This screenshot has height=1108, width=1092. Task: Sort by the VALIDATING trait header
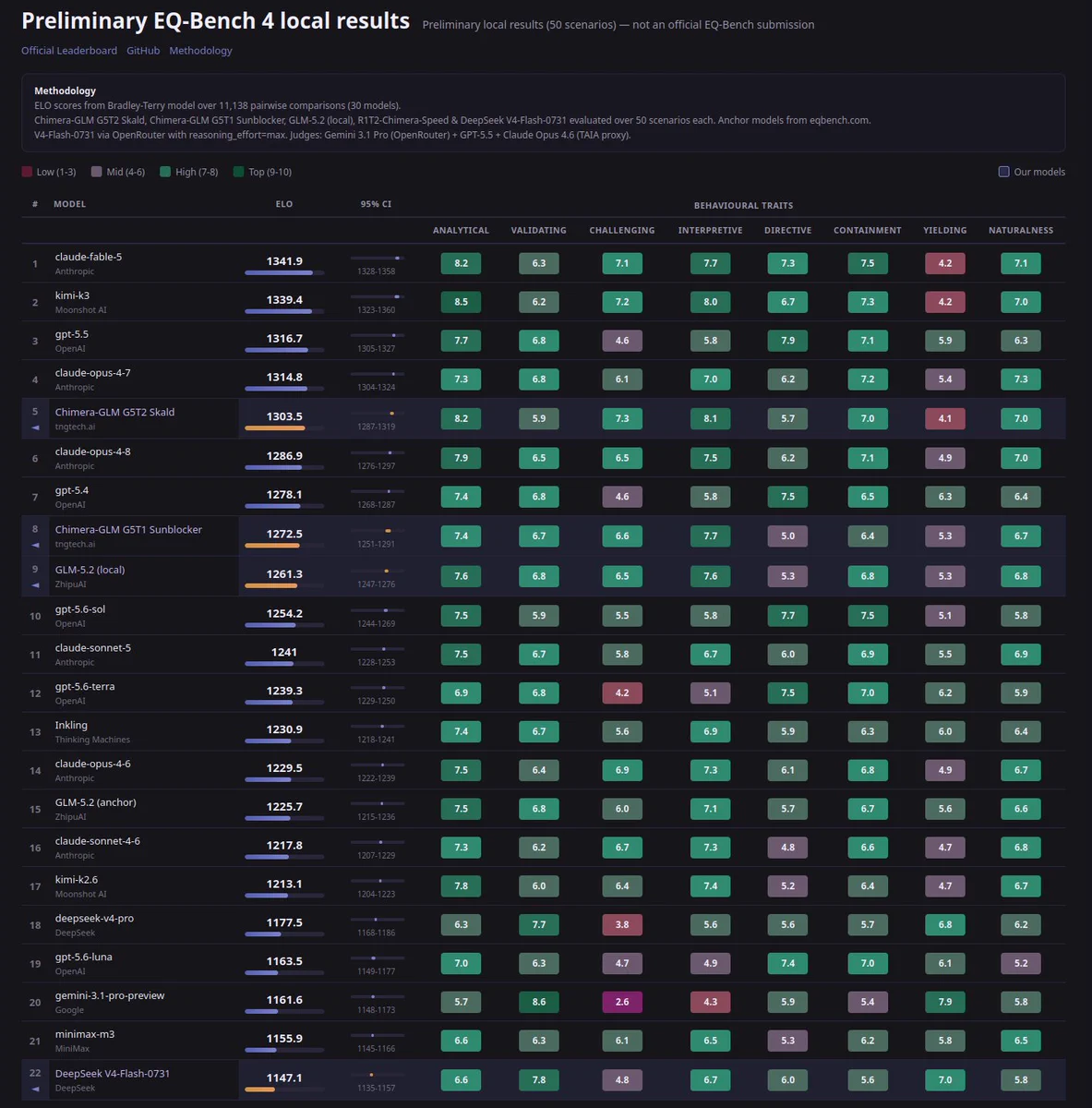(x=539, y=231)
